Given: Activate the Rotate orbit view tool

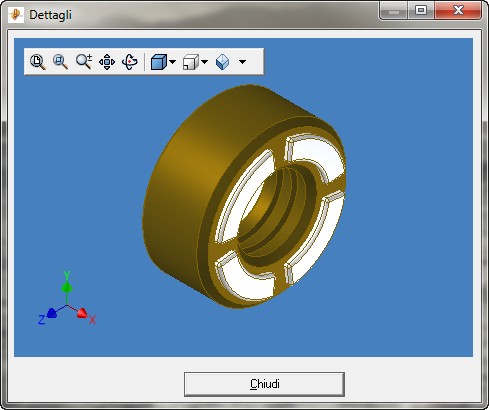Looking at the screenshot, I should point(130,62).
